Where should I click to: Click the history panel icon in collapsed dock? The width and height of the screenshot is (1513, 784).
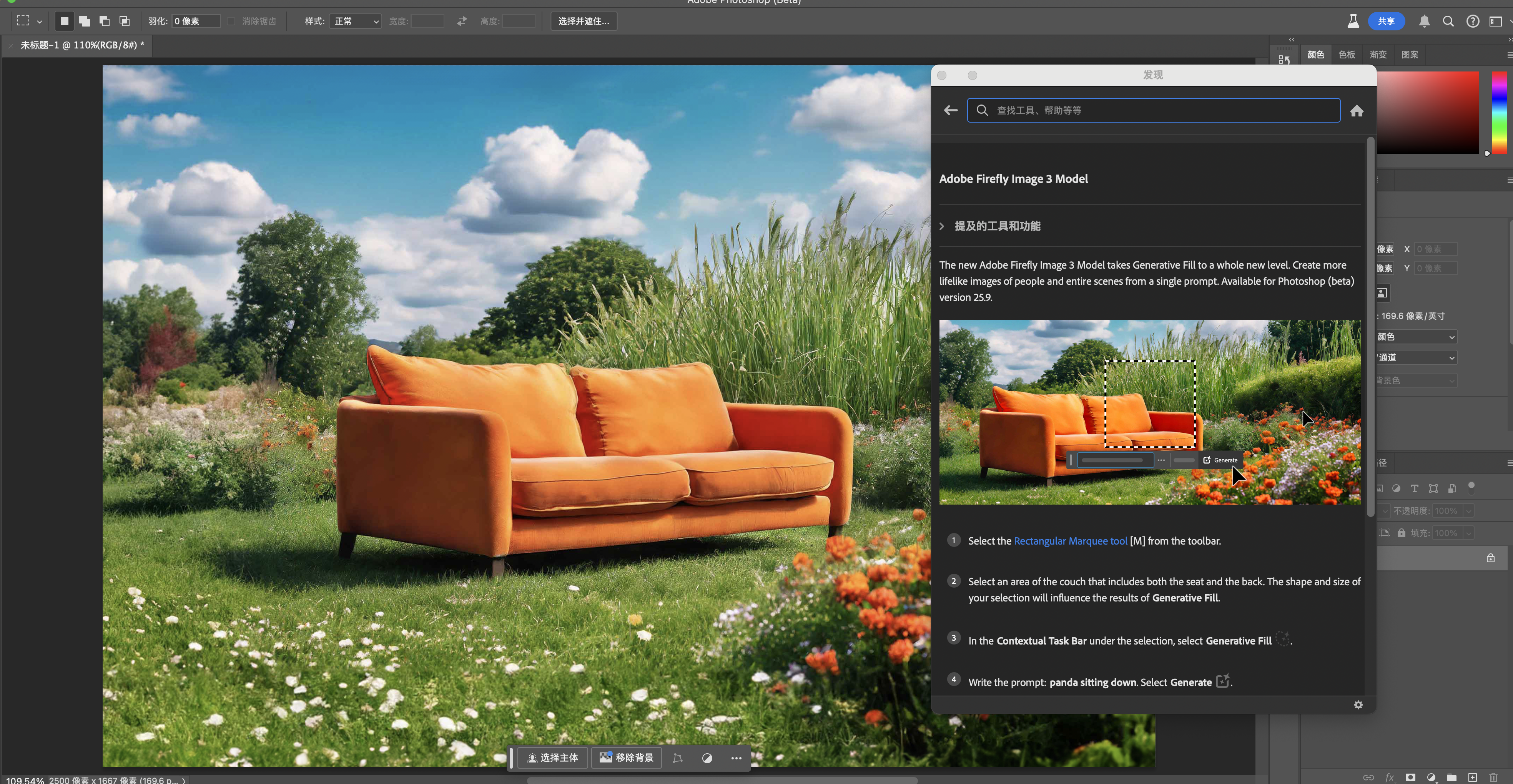point(1284,60)
